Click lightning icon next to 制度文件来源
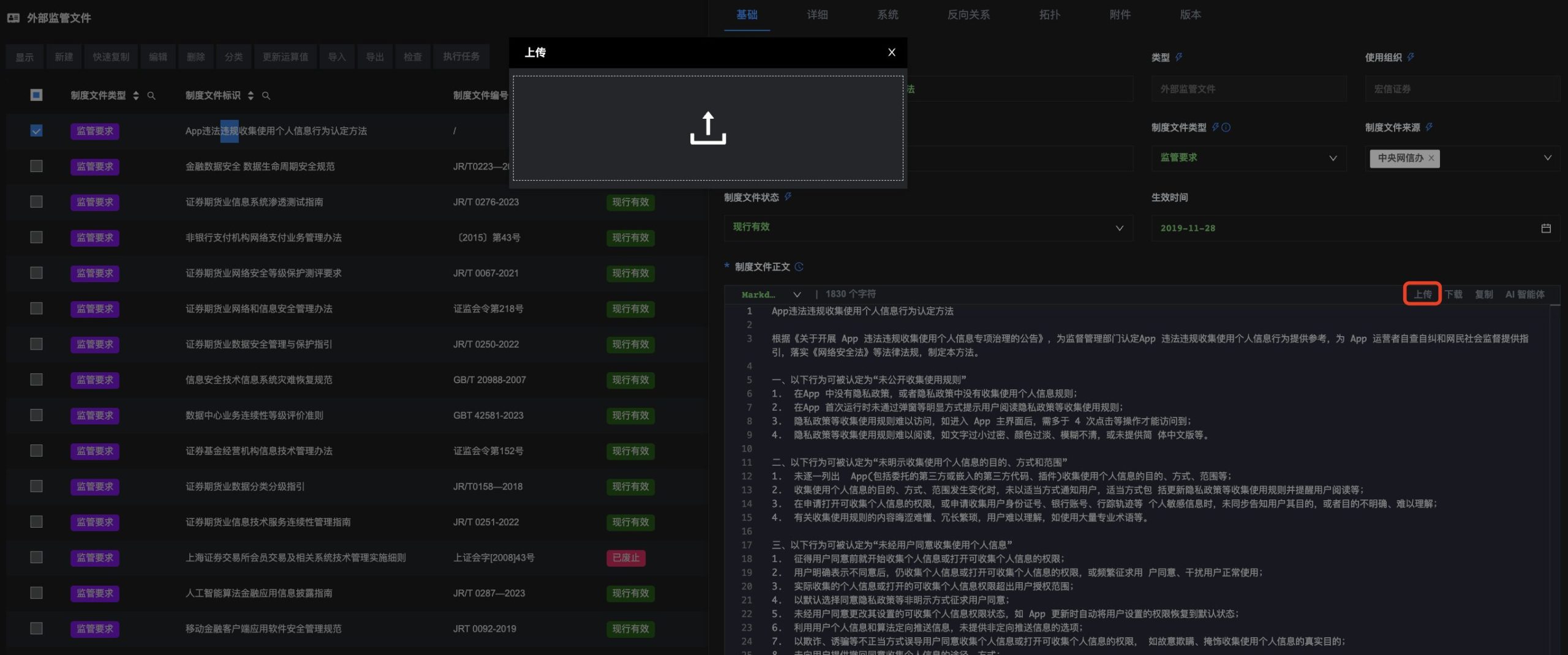Viewport: 1568px width, 655px height. (1429, 127)
